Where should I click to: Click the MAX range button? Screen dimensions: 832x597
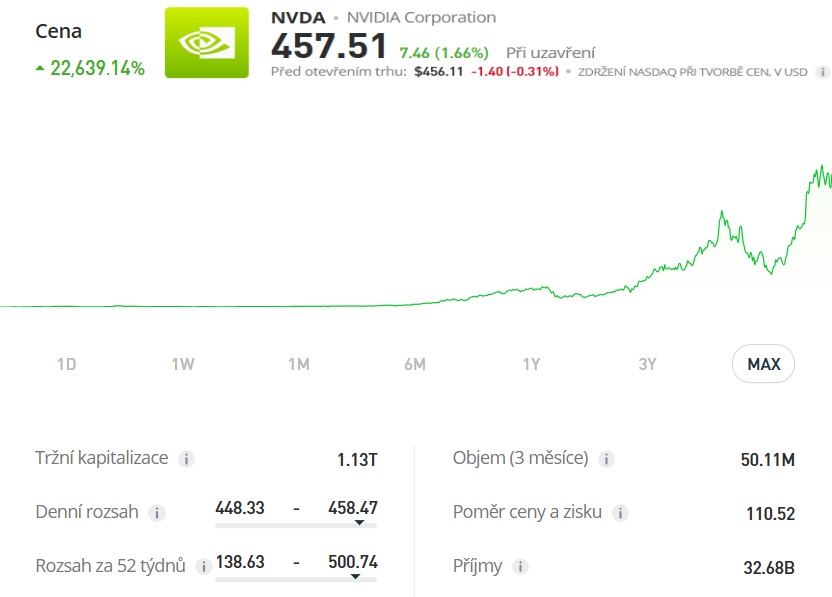[x=763, y=363]
